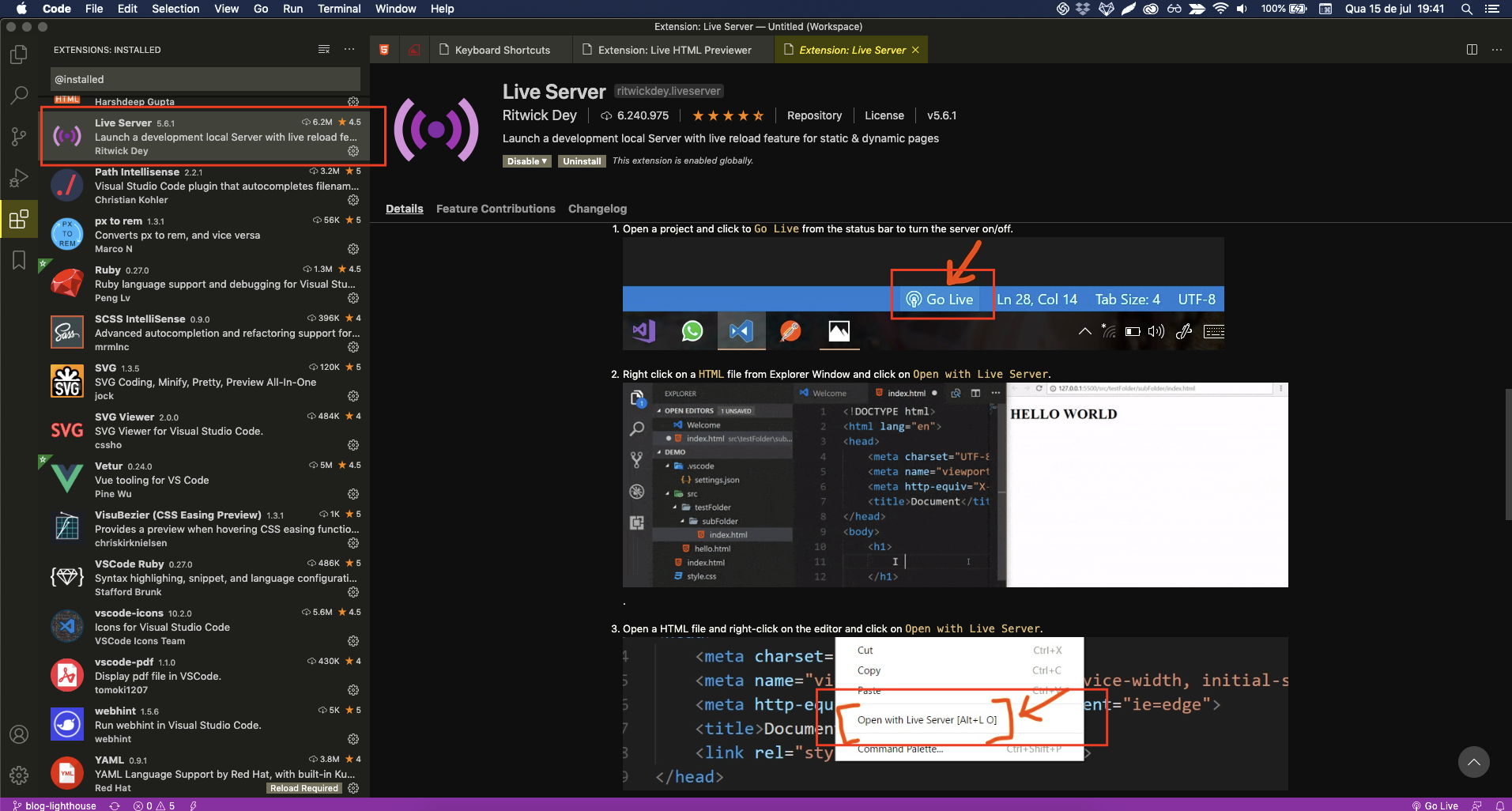Open manage gear for px to rem
The height and width of the screenshot is (811, 1512).
[353, 249]
